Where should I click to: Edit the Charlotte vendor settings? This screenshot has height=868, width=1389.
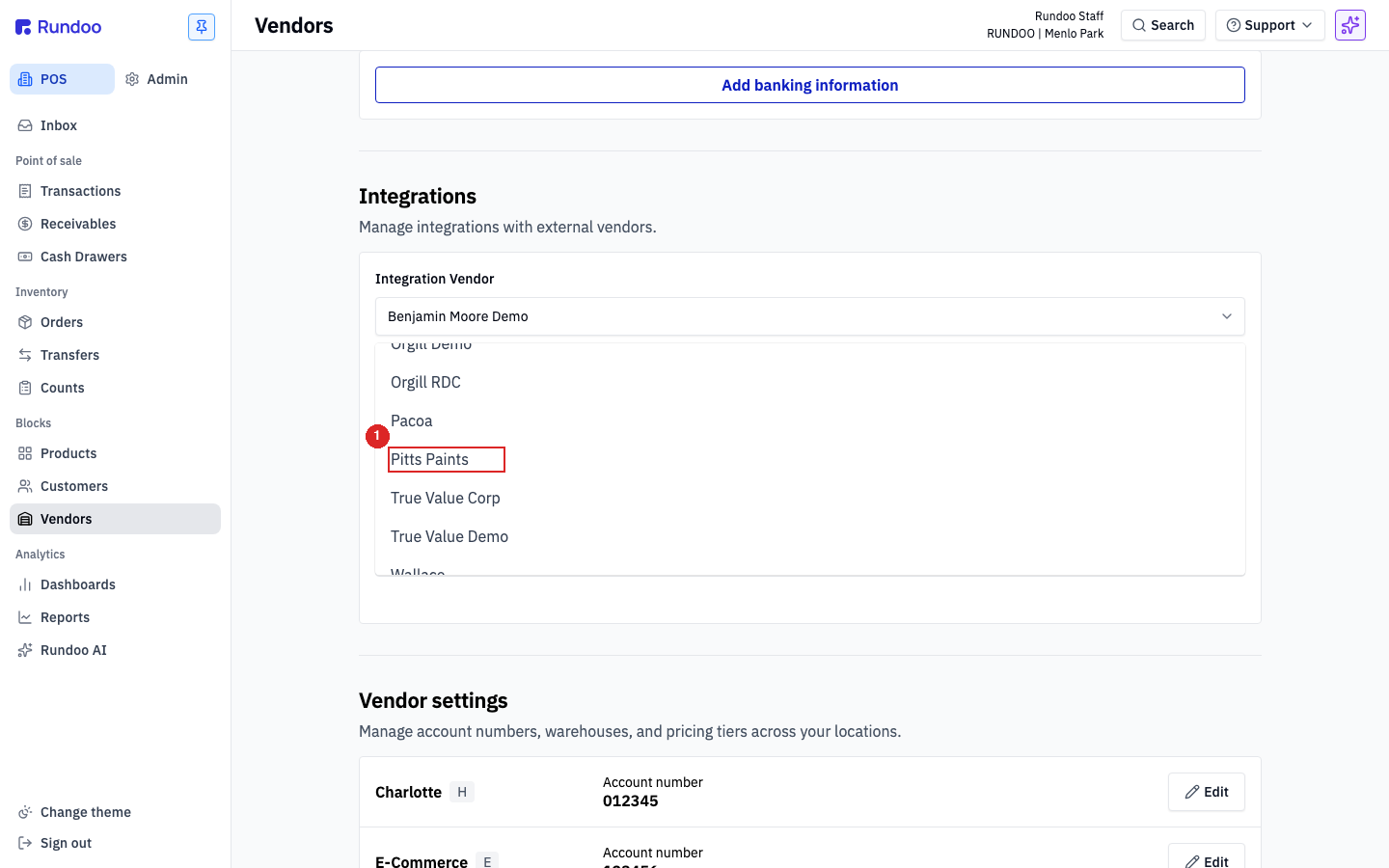click(1207, 792)
